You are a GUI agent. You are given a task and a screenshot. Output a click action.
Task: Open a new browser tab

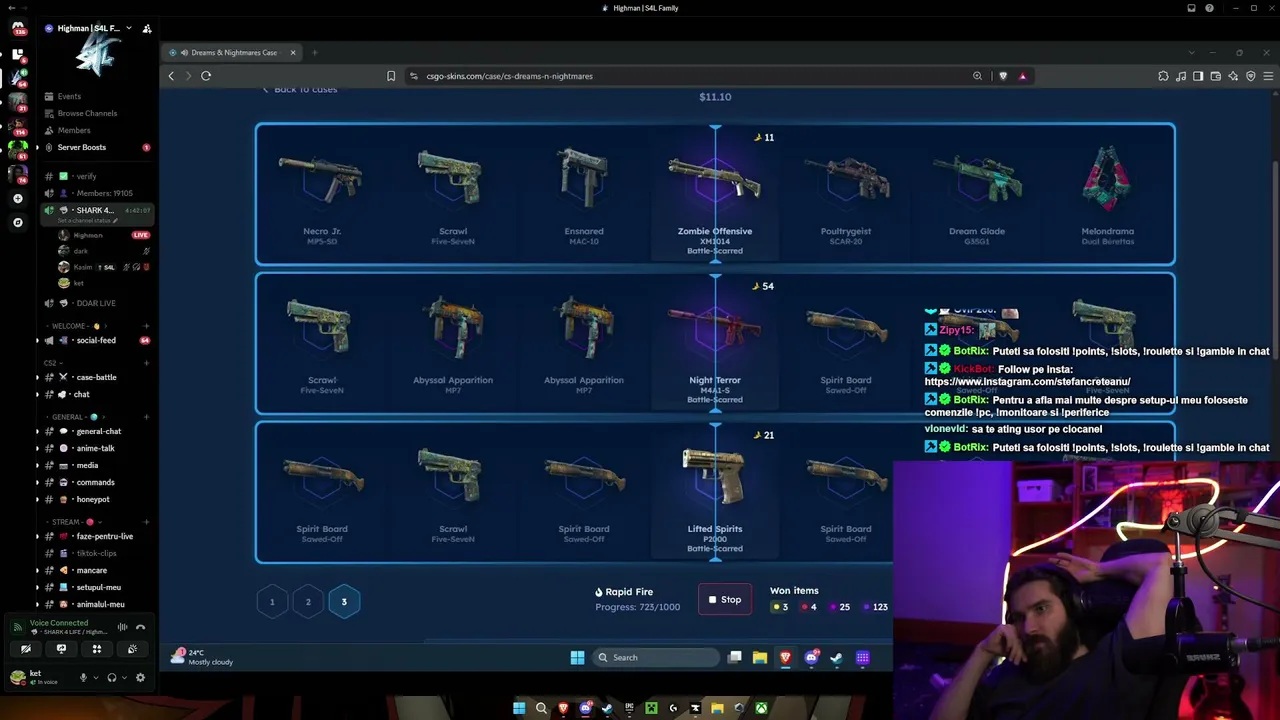coord(314,52)
